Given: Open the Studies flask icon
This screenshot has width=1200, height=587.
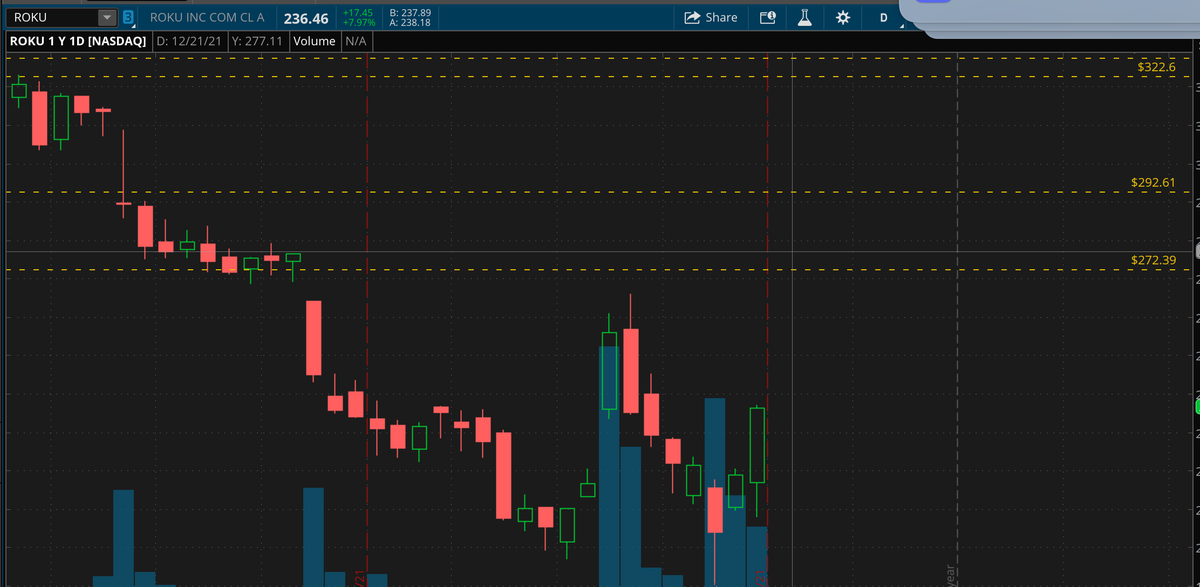Looking at the screenshot, I should 805,18.
